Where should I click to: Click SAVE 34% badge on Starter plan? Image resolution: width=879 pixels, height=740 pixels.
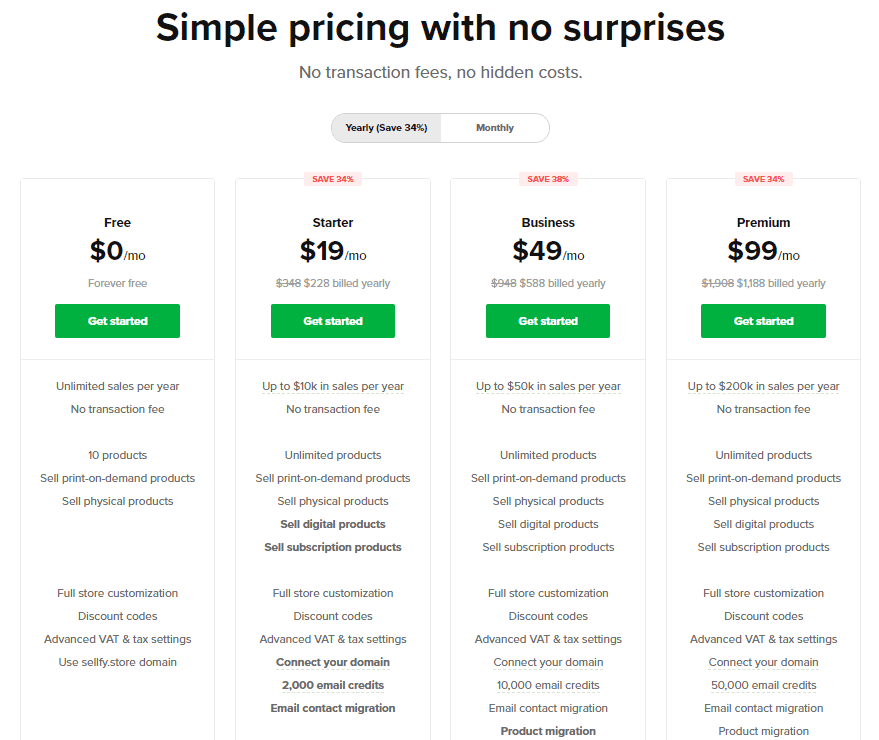[333, 179]
